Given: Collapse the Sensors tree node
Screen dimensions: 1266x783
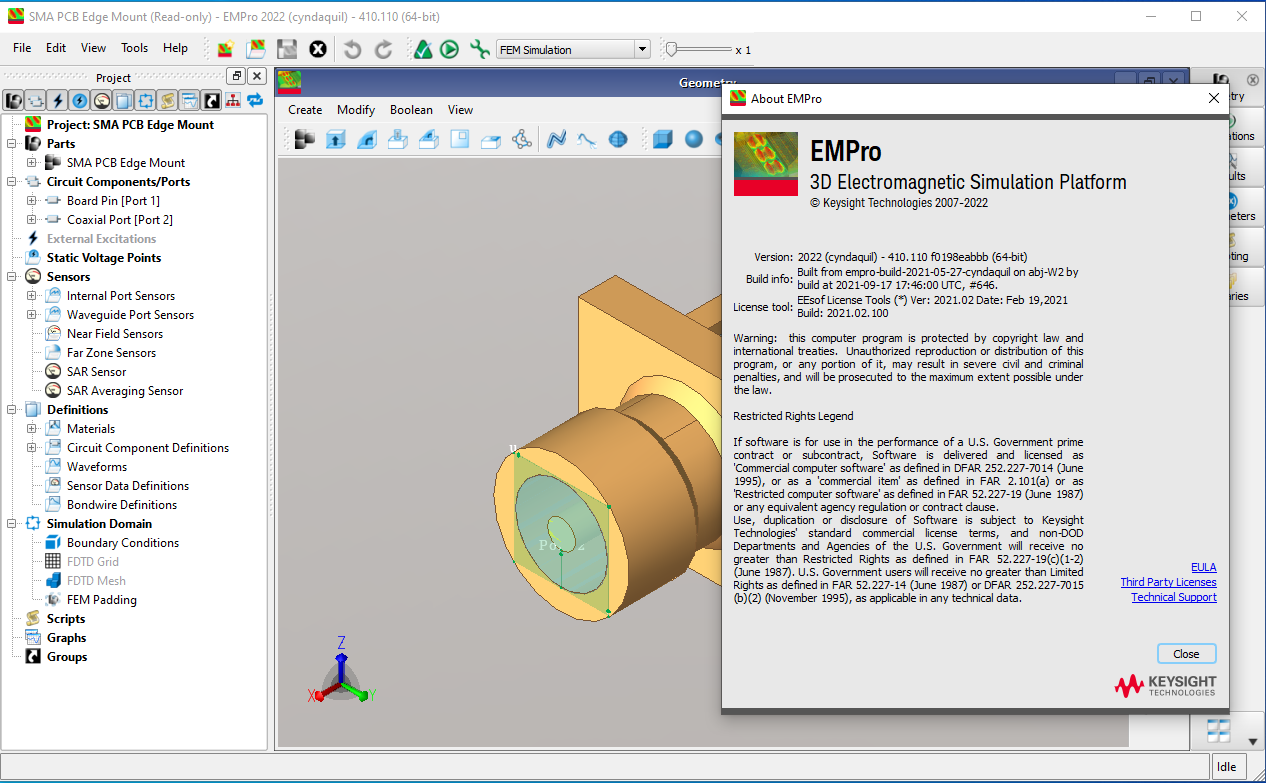Looking at the screenshot, I should [12, 277].
